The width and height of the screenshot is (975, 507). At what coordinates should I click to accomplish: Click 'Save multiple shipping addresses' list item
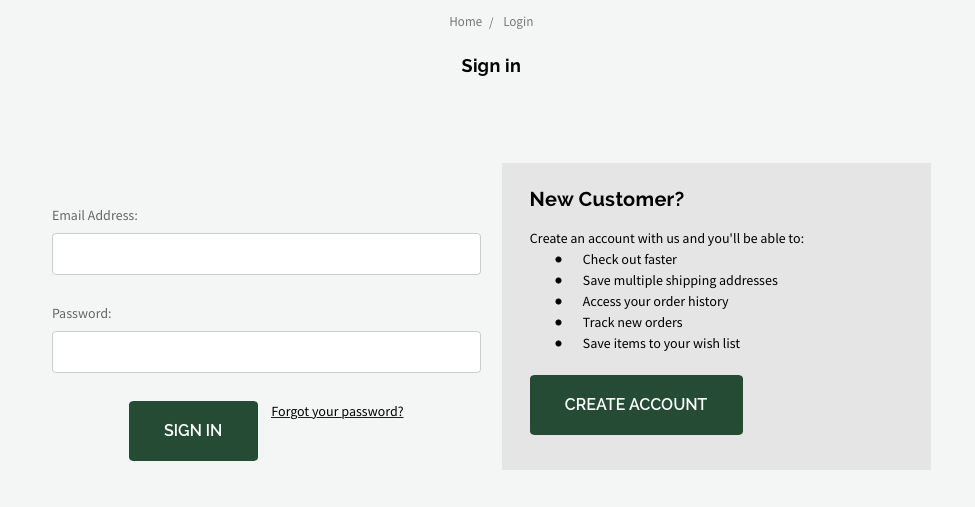[x=680, y=281]
